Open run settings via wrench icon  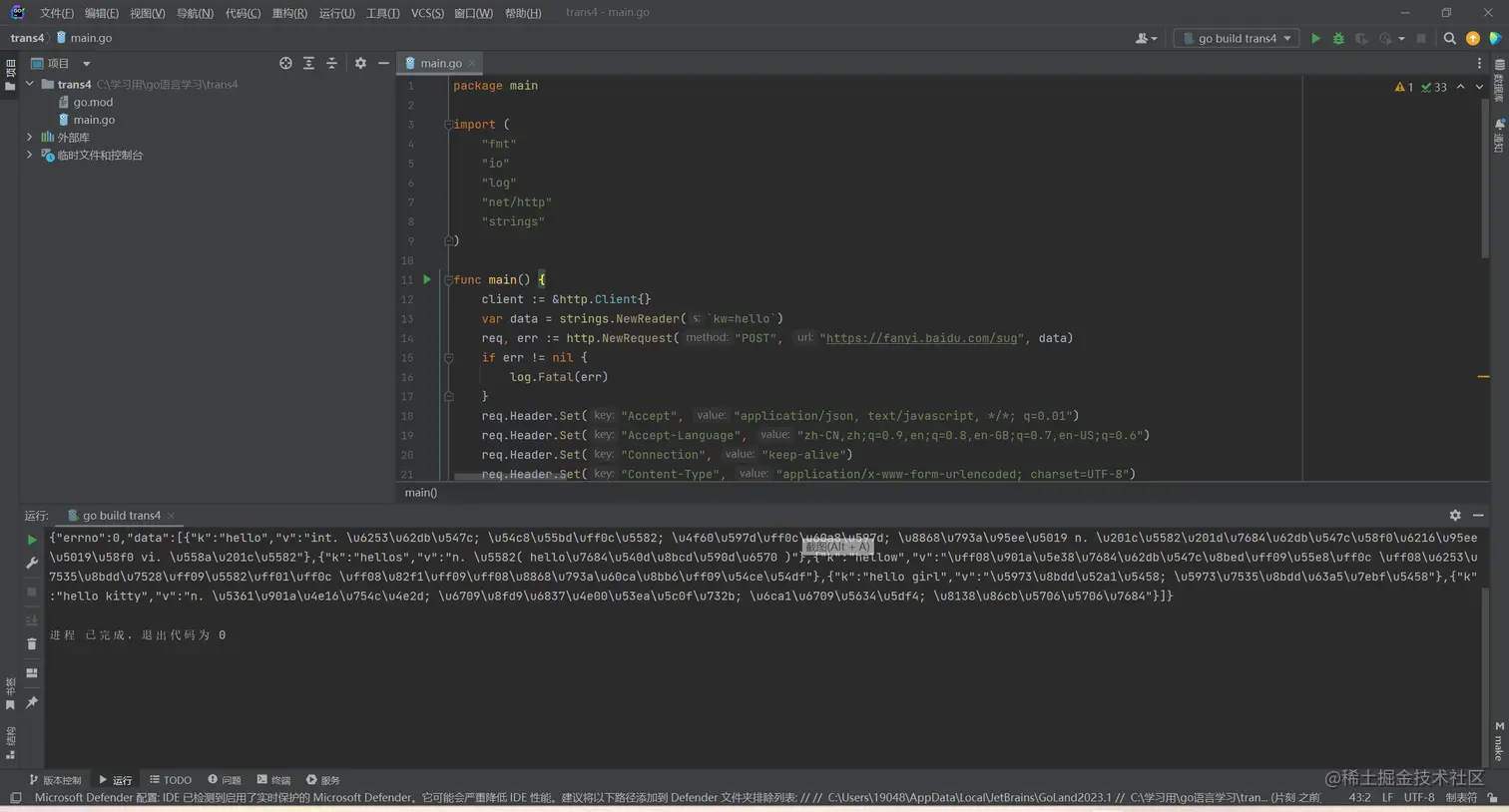coord(32,564)
